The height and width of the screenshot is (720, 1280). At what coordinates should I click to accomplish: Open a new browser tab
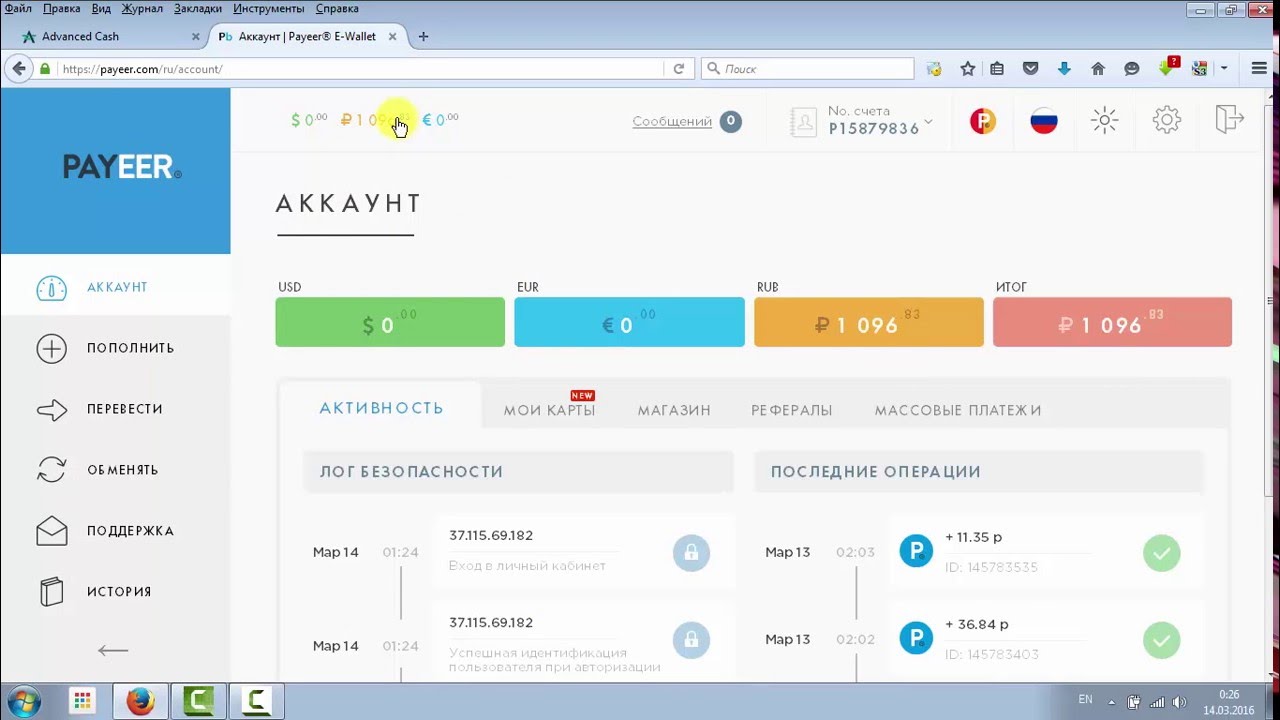pyautogui.click(x=423, y=36)
